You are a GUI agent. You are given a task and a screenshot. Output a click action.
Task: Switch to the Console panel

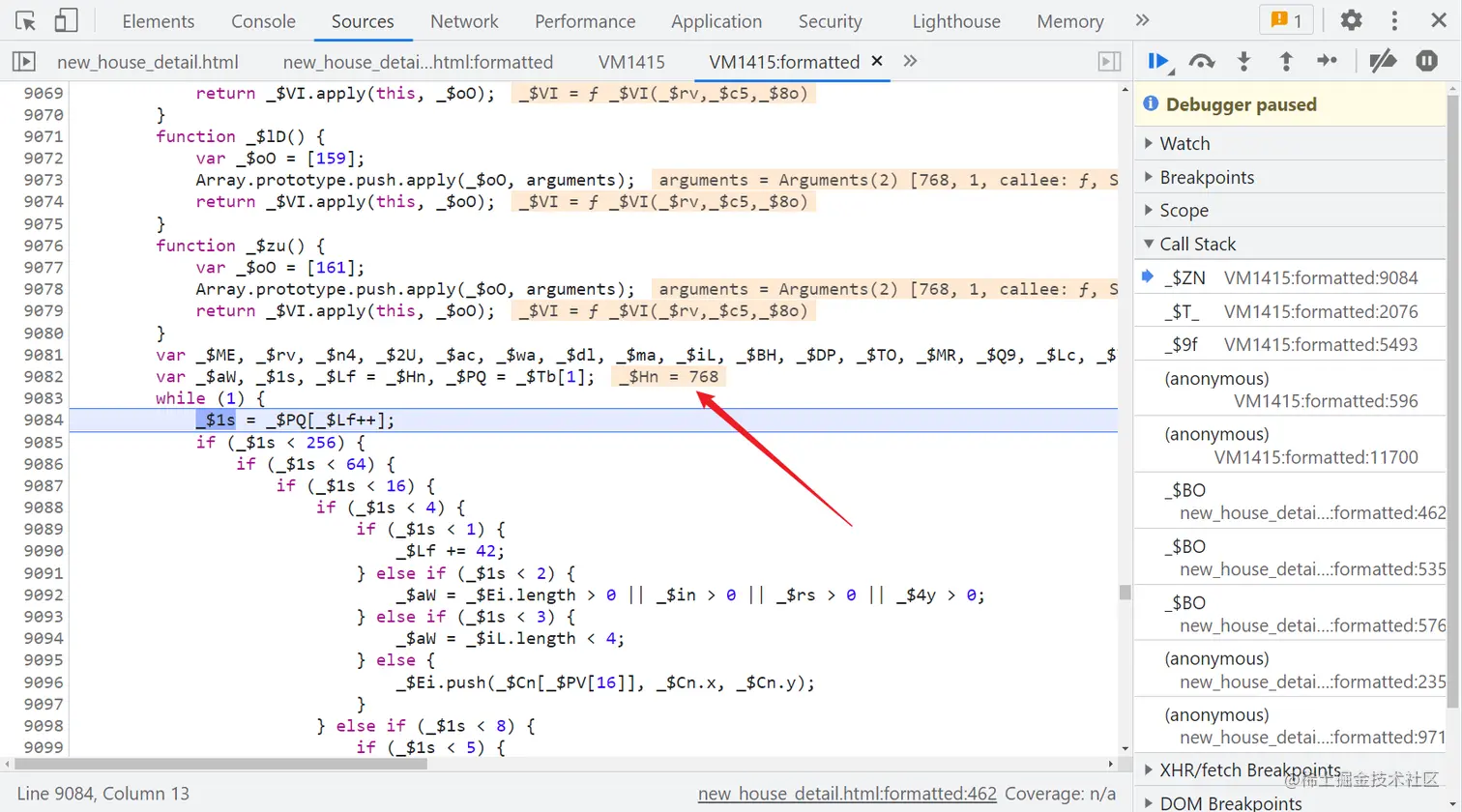coord(263,21)
